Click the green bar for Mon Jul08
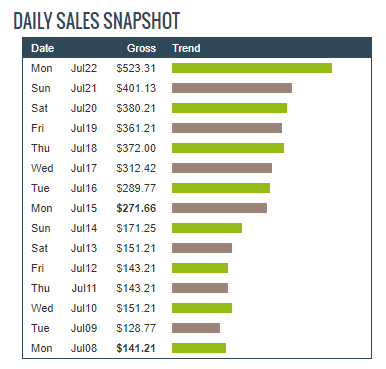The image size is (386, 369). [x=199, y=348]
